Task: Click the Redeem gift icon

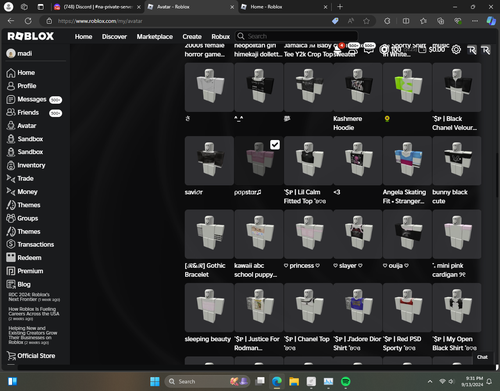Action: tap(11, 257)
